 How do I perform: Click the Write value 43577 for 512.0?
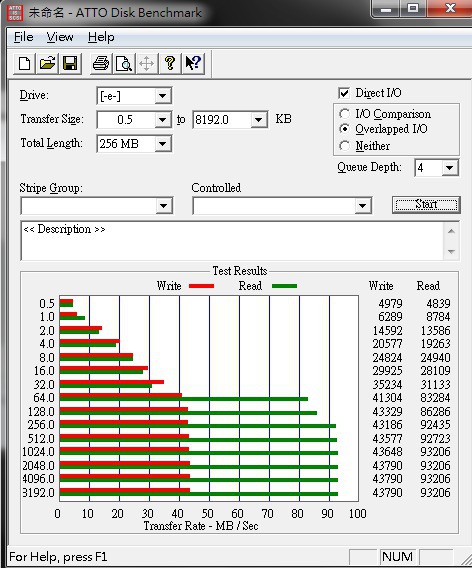(387, 439)
